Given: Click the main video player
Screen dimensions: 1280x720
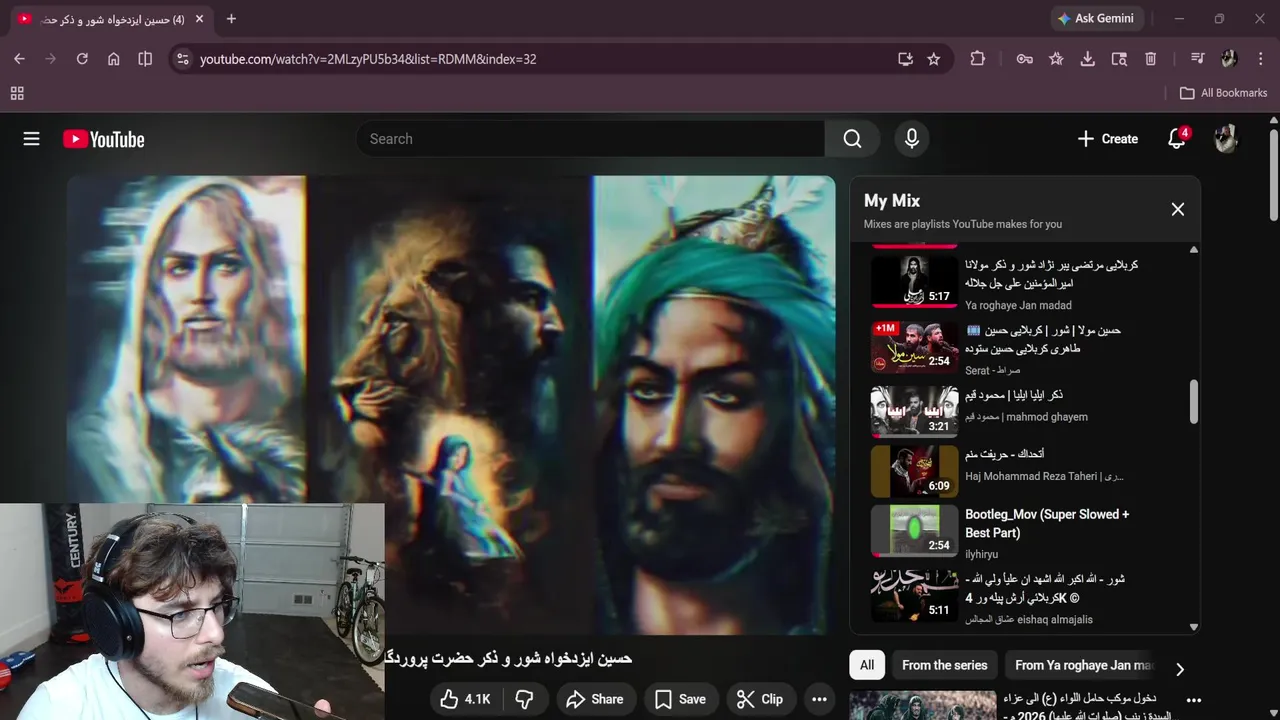Looking at the screenshot, I should pyautogui.click(x=451, y=405).
